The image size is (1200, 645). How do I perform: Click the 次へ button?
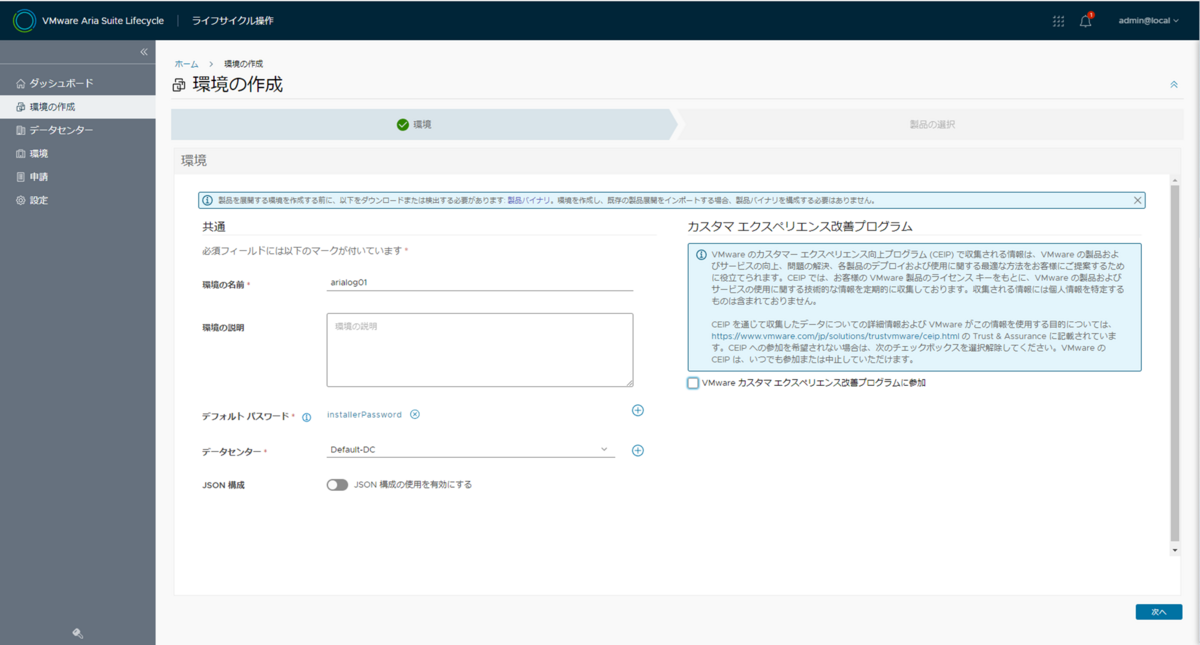1159,612
